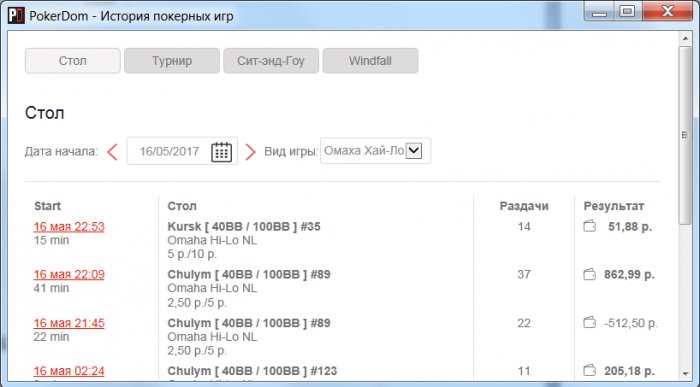The height and width of the screenshot is (387, 700).
Task: Switch to the Windfall tab
Action: click(371, 61)
